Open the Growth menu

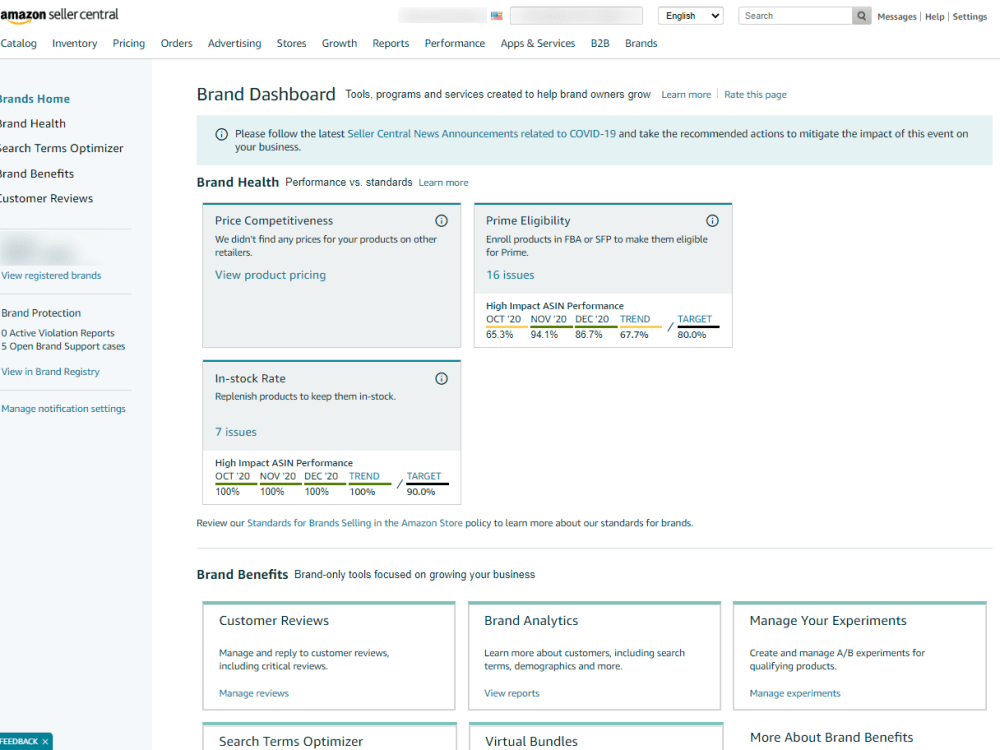339,43
